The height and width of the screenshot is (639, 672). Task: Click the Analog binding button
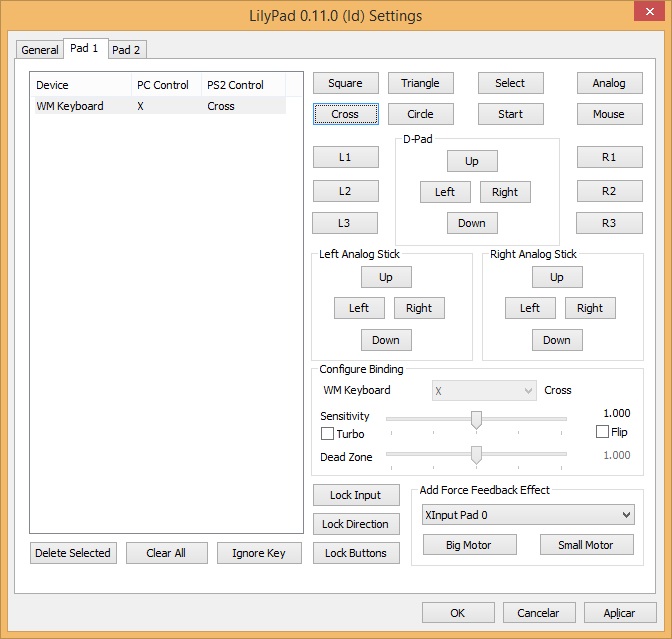click(609, 83)
